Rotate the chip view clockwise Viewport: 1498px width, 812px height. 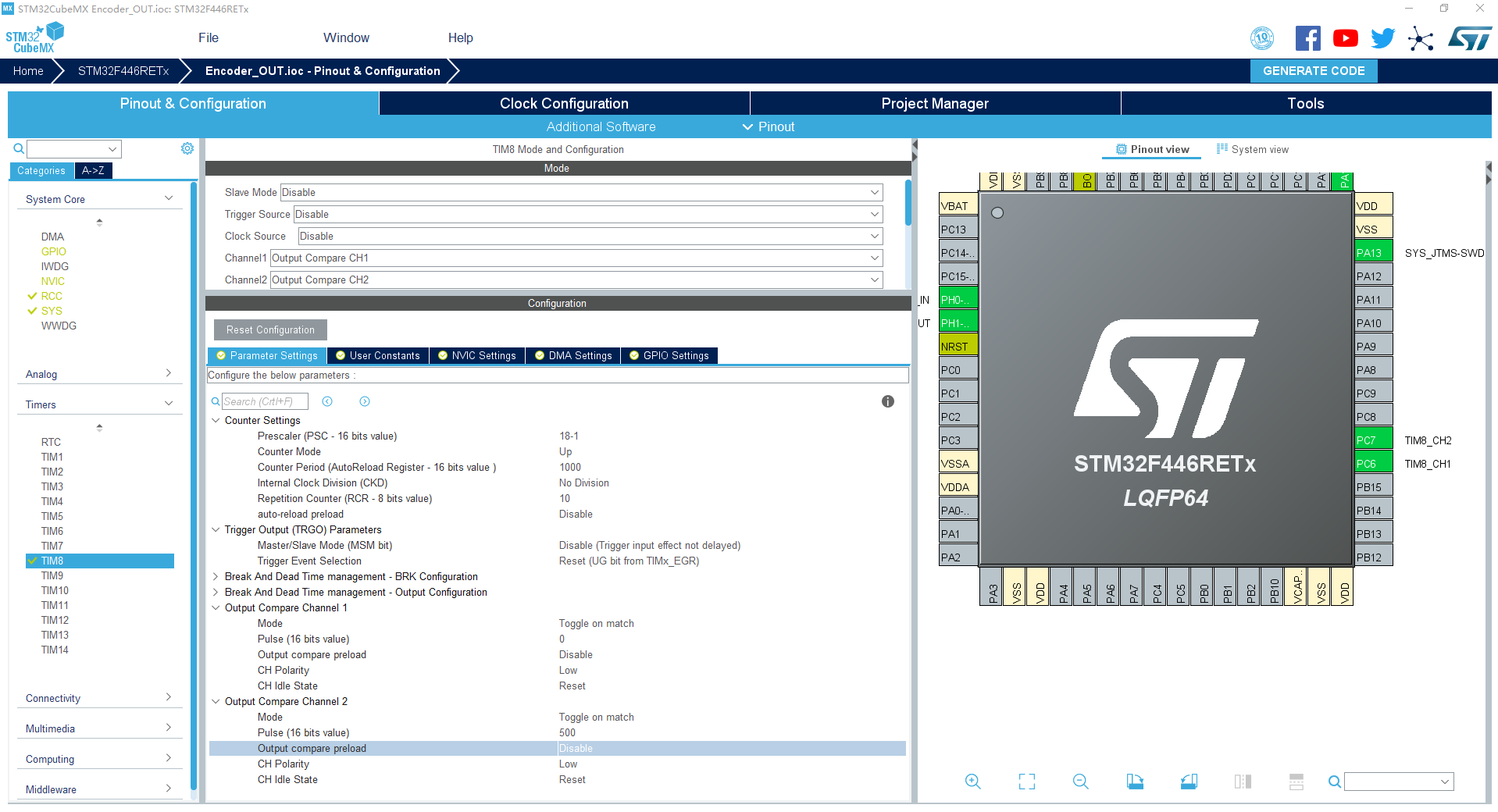(x=1135, y=782)
